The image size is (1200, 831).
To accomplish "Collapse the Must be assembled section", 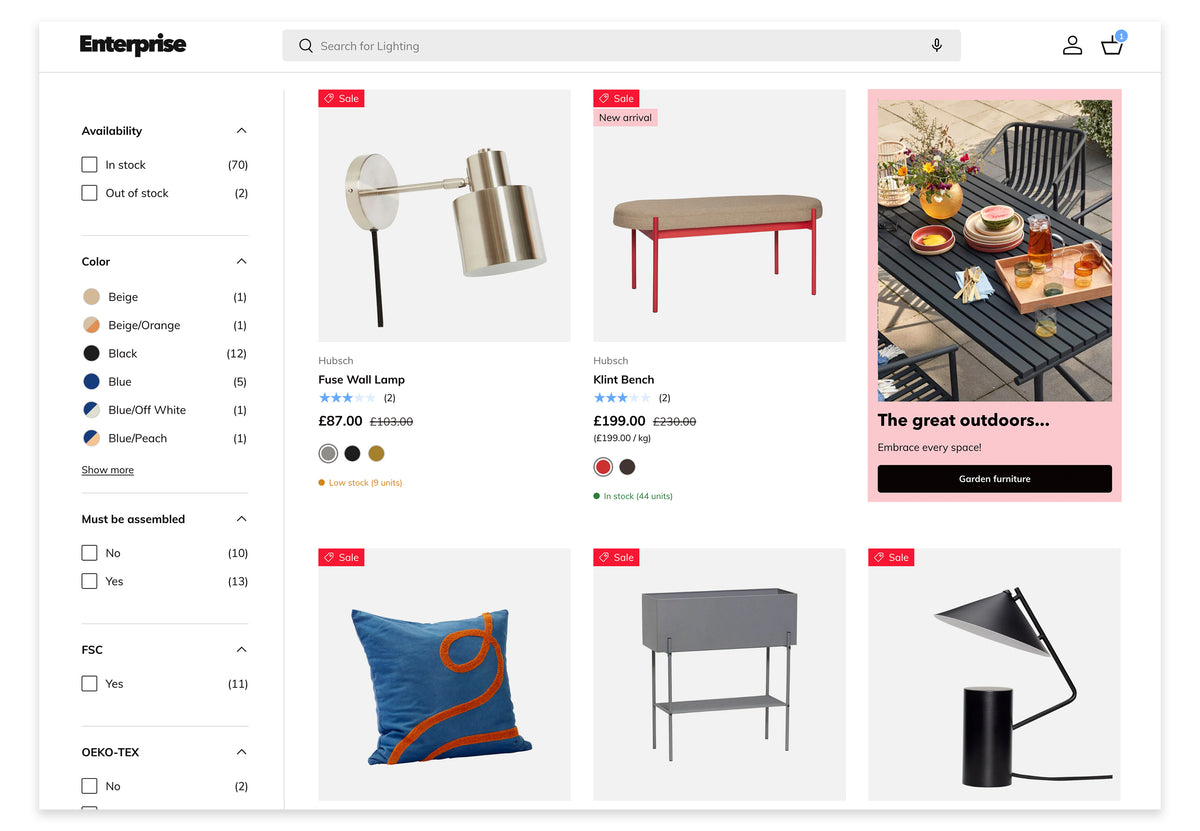I will click(241, 519).
